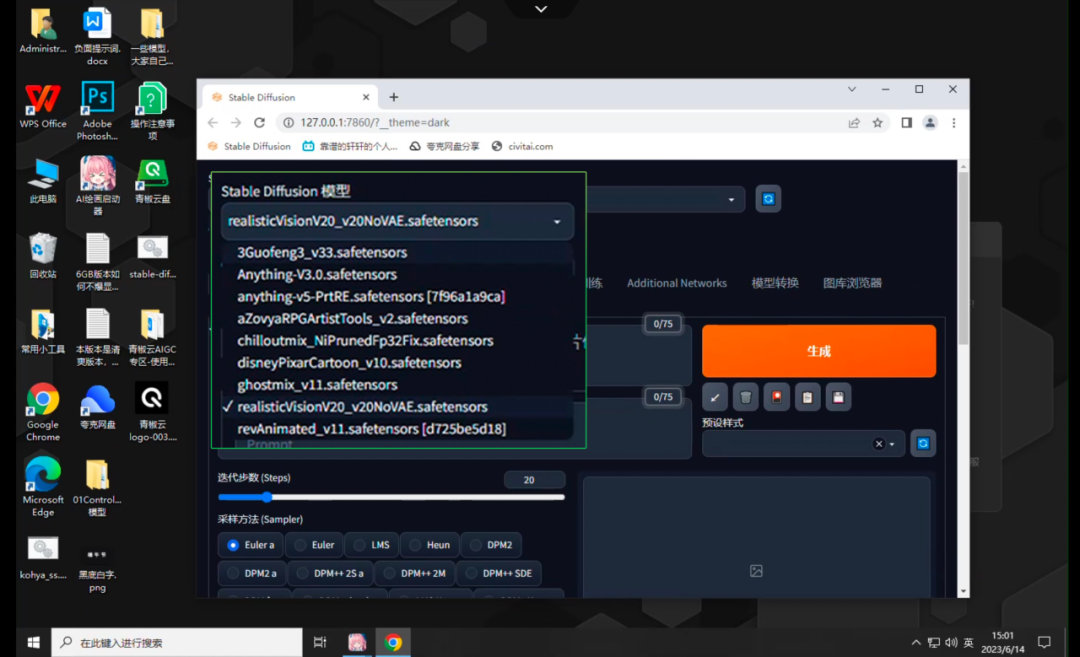
Task: Adjust the 迭代步数 (Steps) slider
Action: [x=391, y=497]
